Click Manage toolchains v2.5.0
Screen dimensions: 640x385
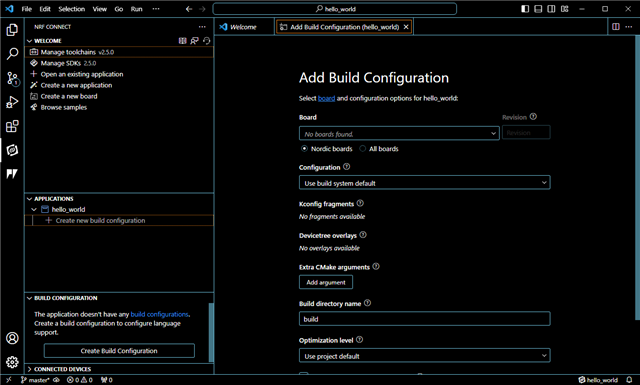pos(119,52)
